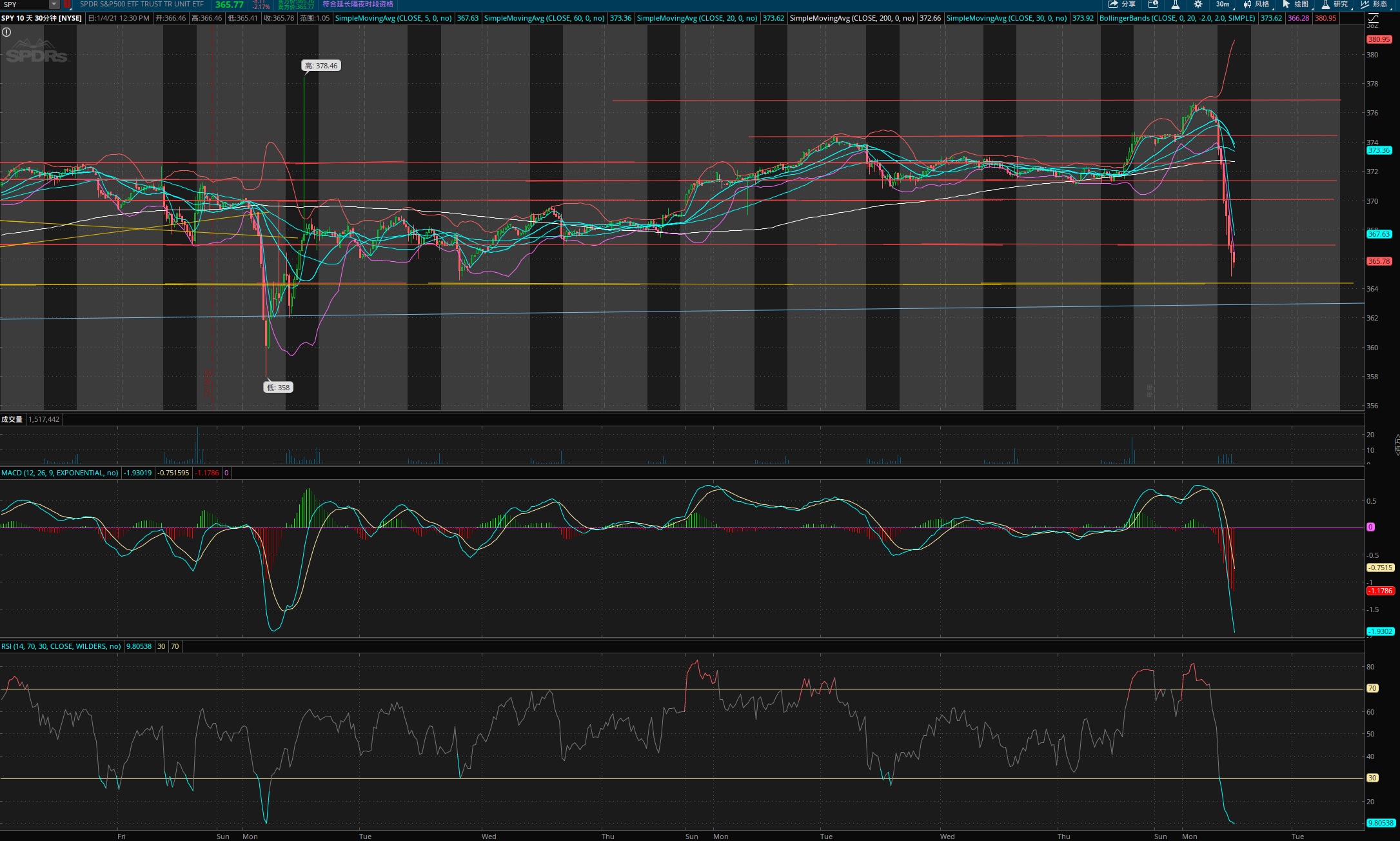Screen dimensions: 1400x841
Task: Click the SPY symbol input field
Action: coord(25,5)
